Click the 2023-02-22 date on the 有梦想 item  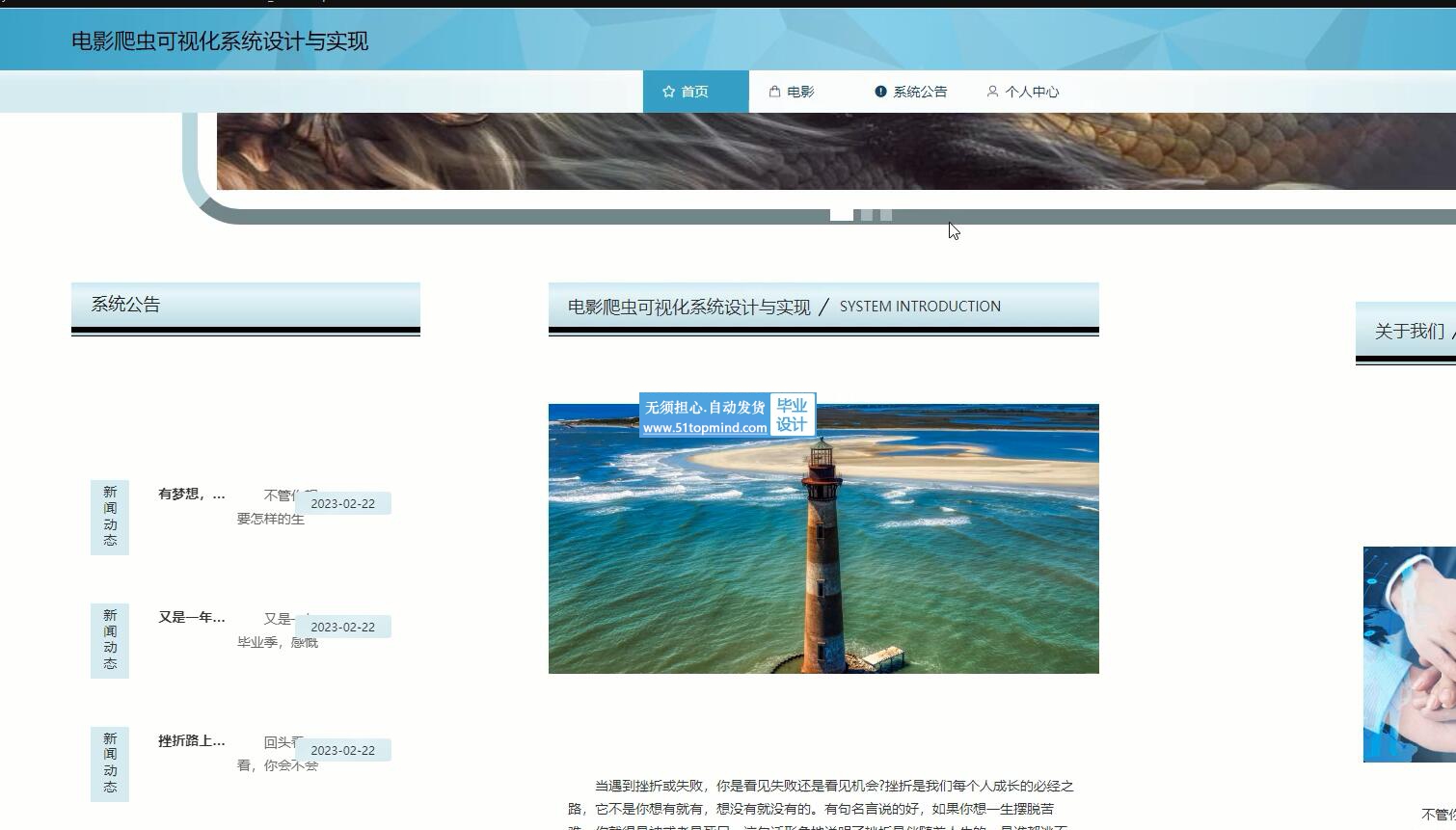pos(342,504)
